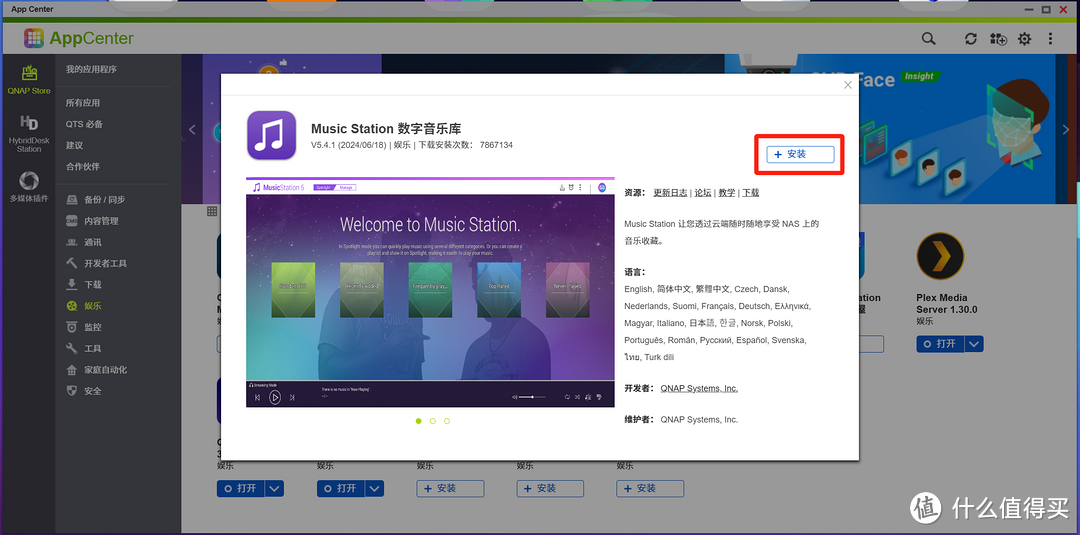Open the 教学 link
Image resolution: width=1080 pixels, height=535 pixels.
coord(727,193)
